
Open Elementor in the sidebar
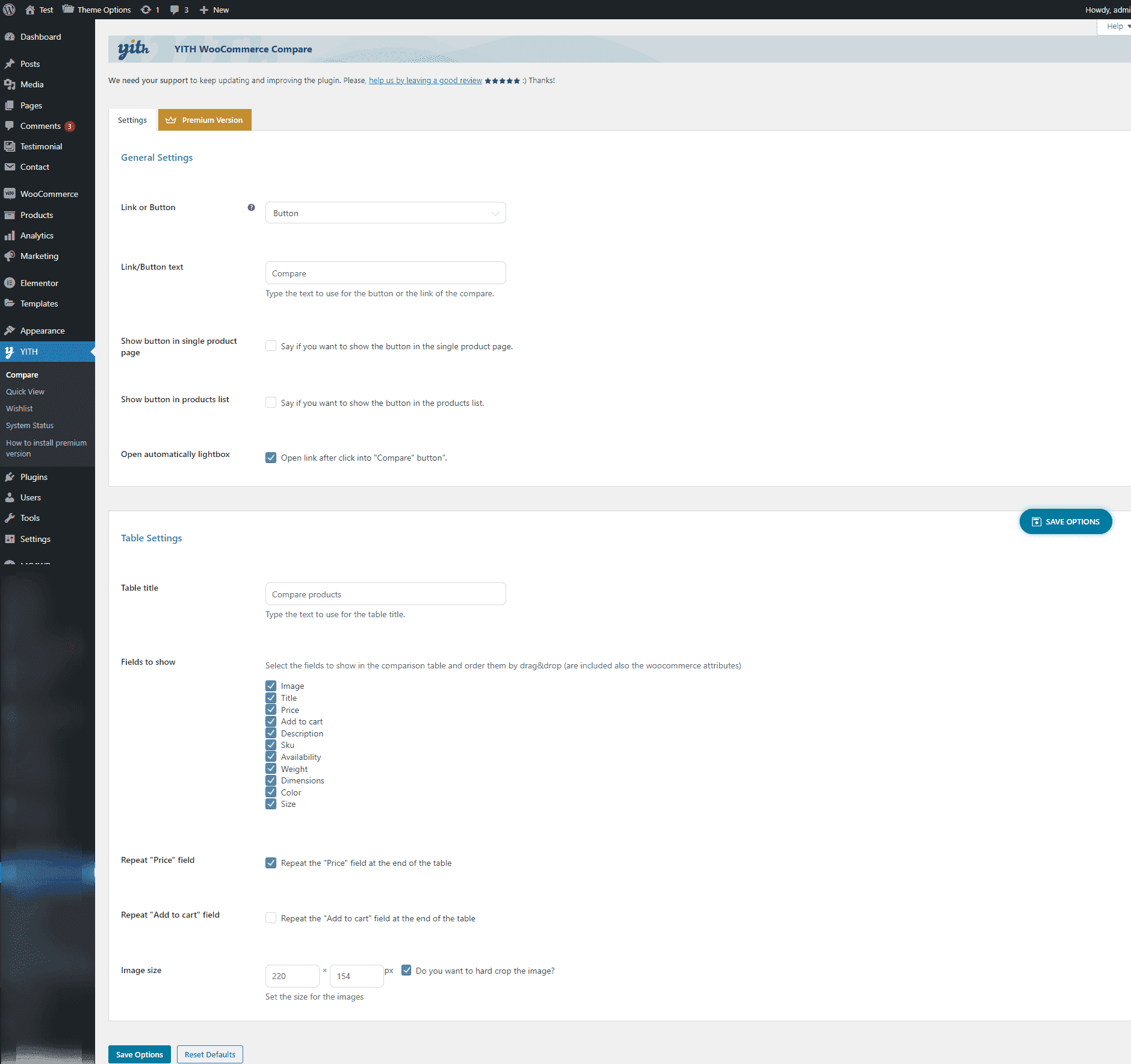tap(39, 283)
